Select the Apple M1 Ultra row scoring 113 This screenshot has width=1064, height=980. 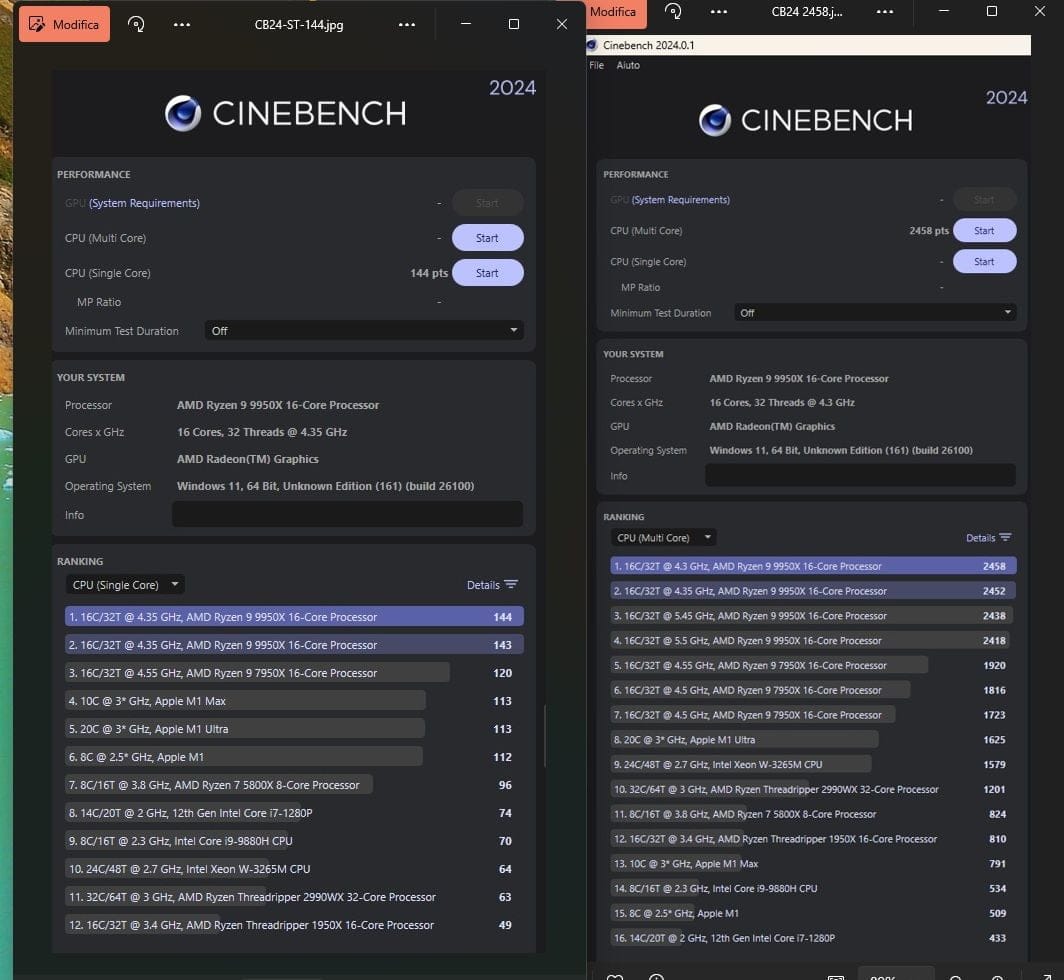coord(294,729)
